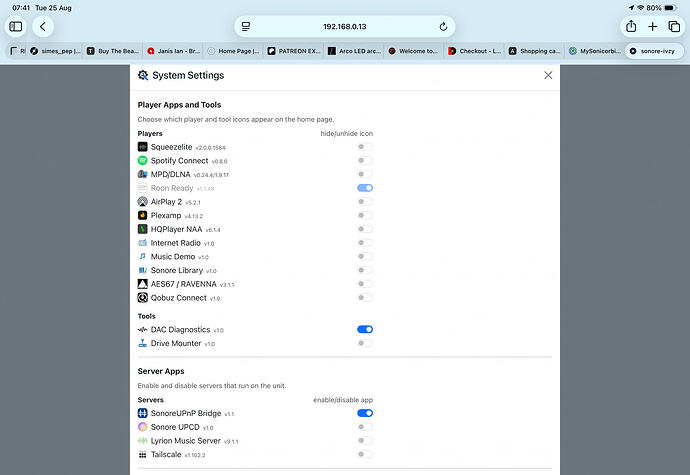Screen dimensions: 690x475
Task: Turn off DAC Diagnostics toggle
Action: click(365, 329)
